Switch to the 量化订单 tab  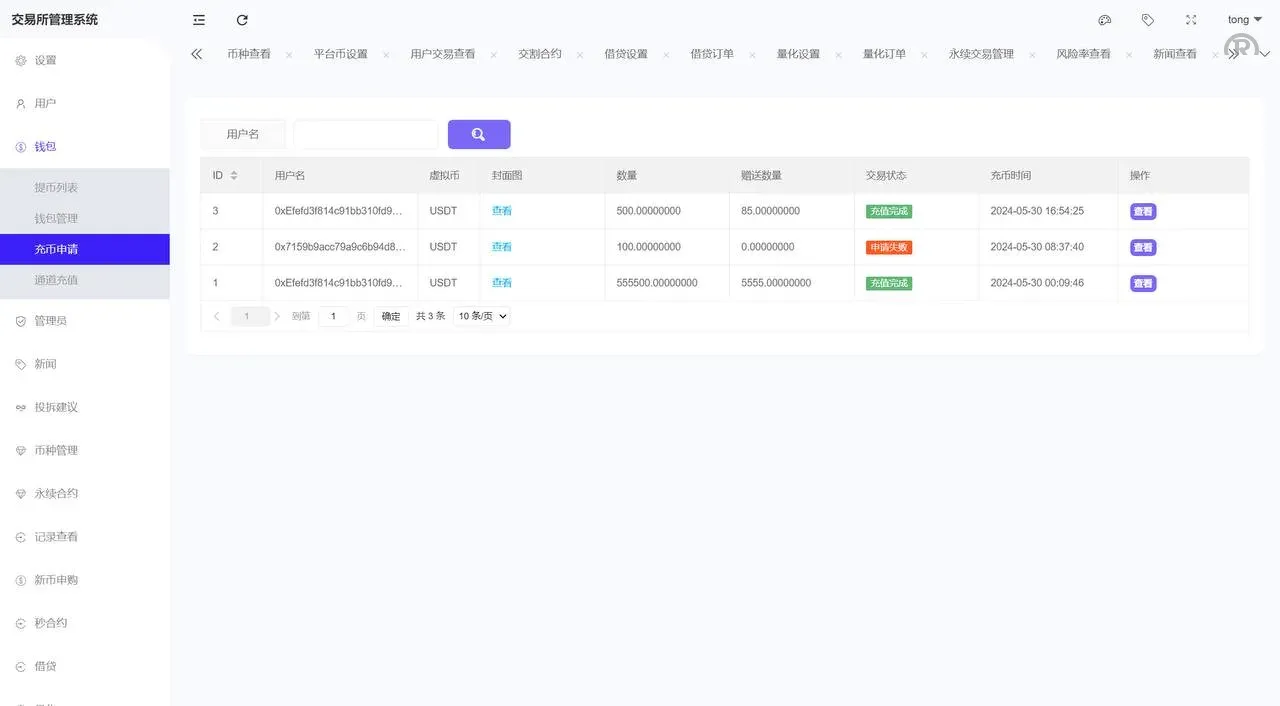[884, 54]
